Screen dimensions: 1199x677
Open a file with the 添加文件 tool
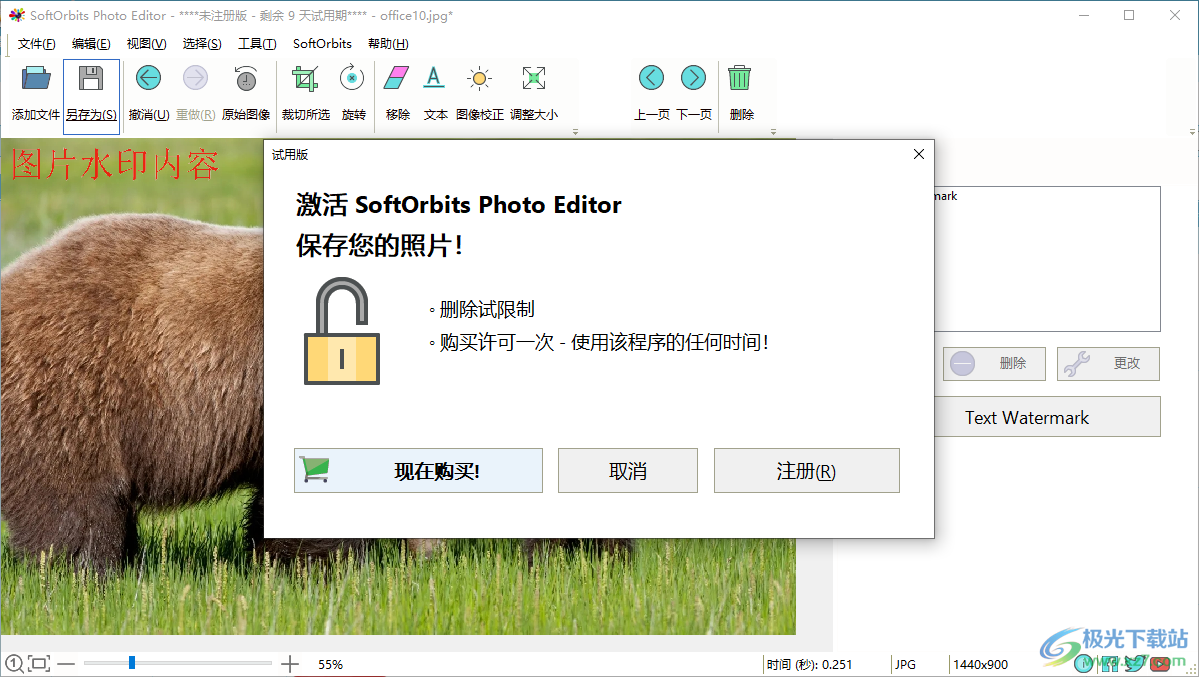pyautogui.click(x=35, y=90)
